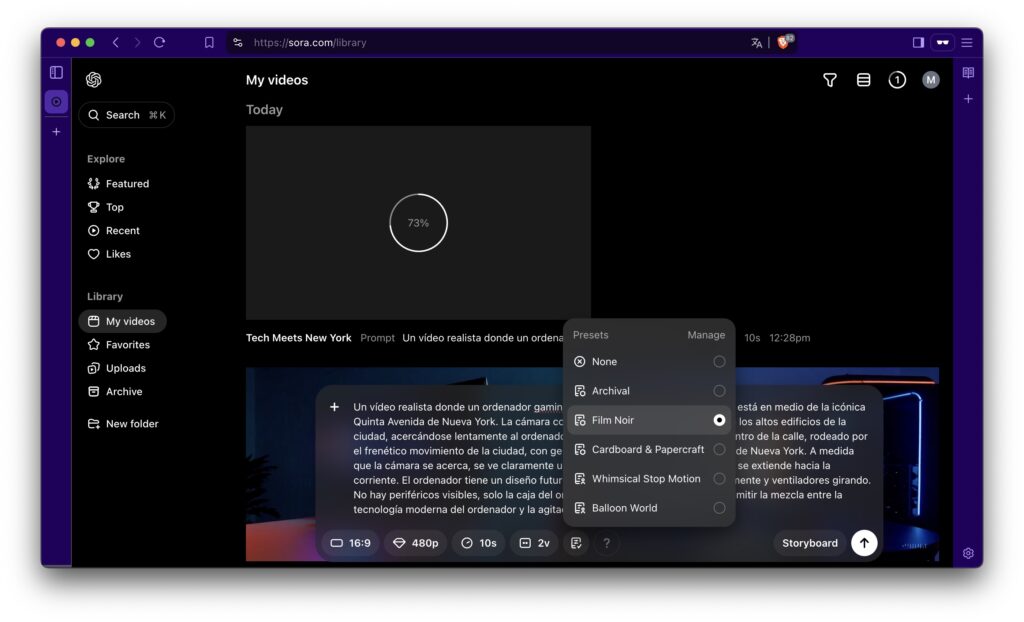Select the Archival preset radio button
This screenshot has width=1024, height=622.
tap(719, 391)
